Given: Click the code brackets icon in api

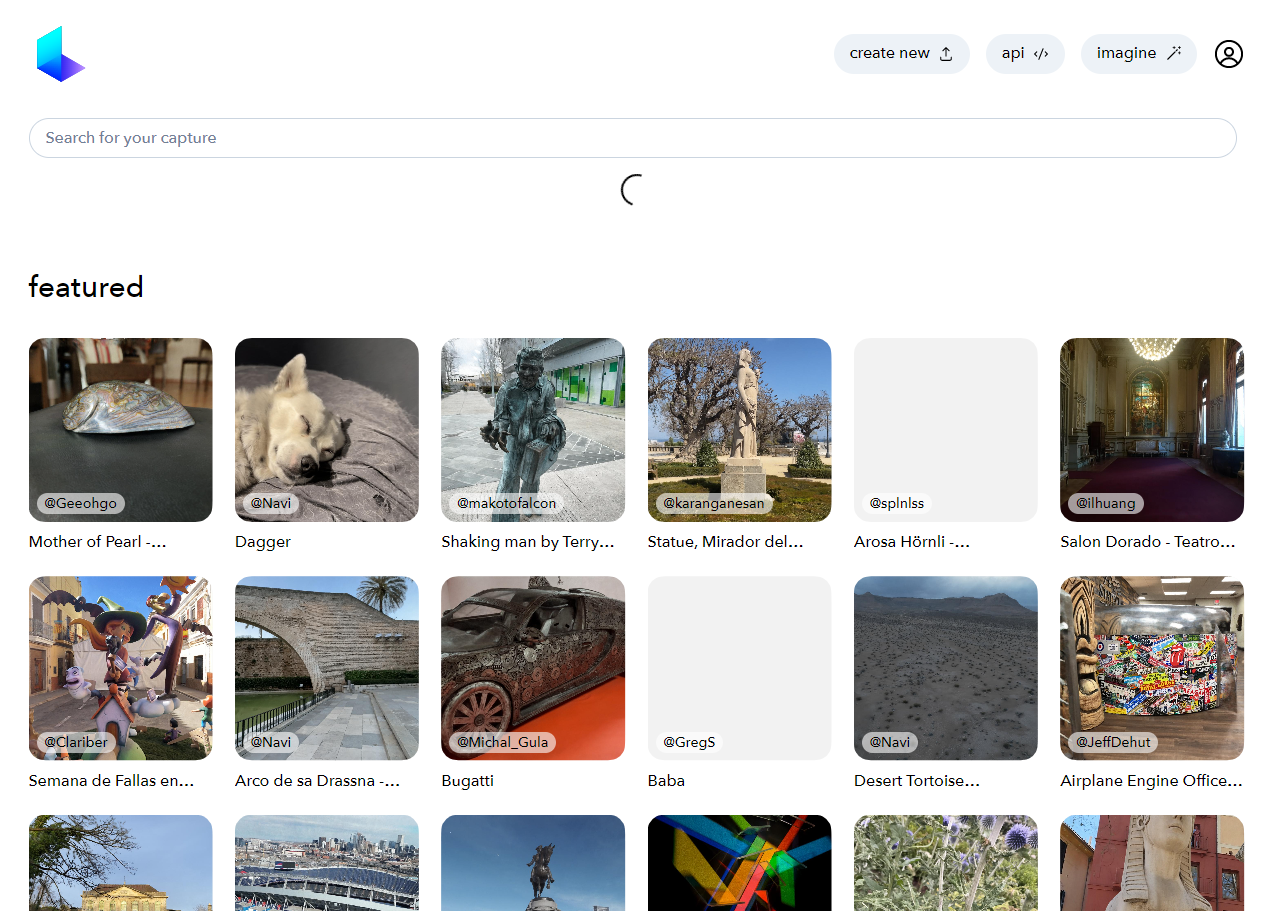Looking at the screenshot, I should click(1041, 54).
